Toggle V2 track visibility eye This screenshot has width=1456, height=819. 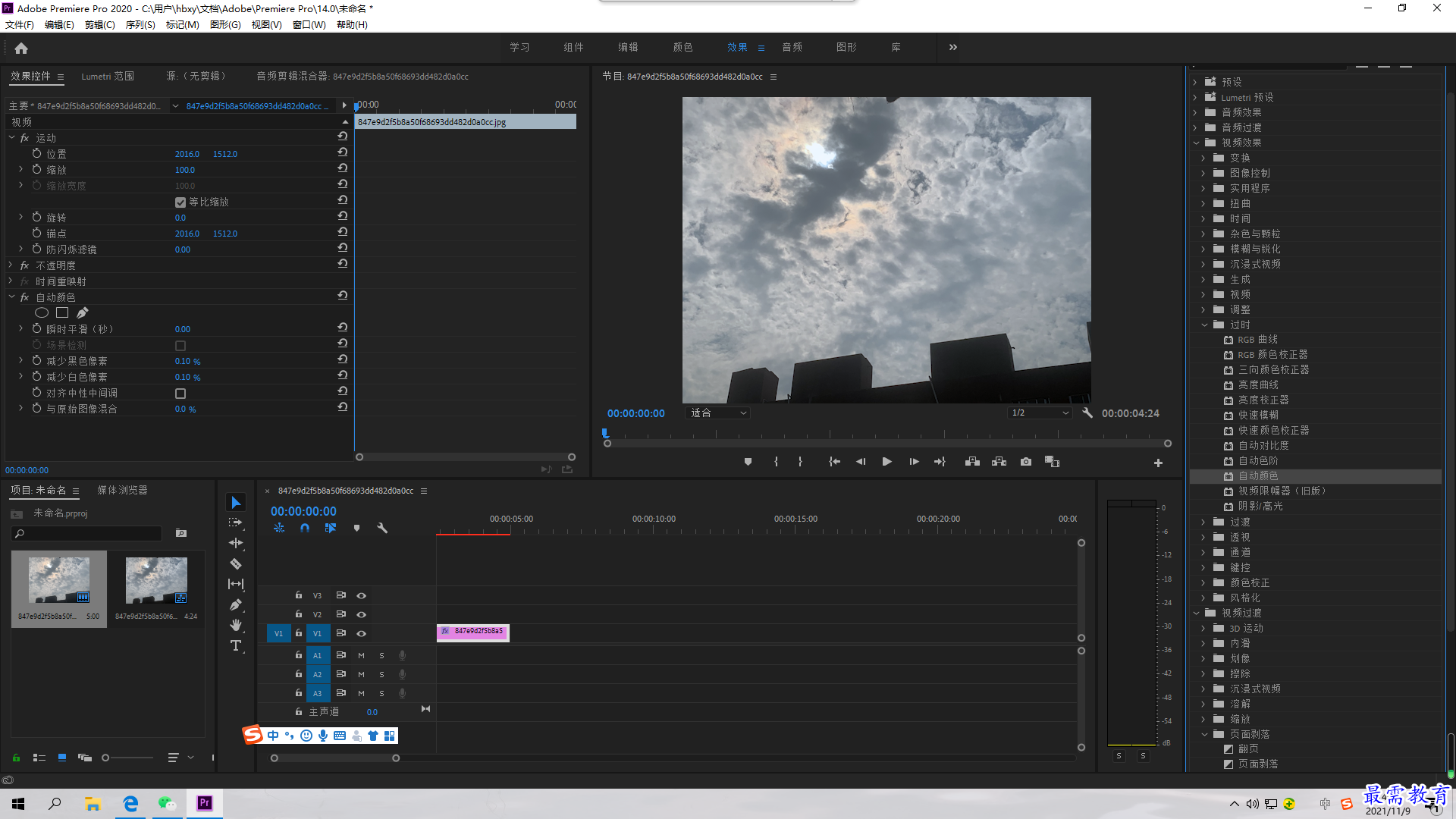click(x=362, y=615)
